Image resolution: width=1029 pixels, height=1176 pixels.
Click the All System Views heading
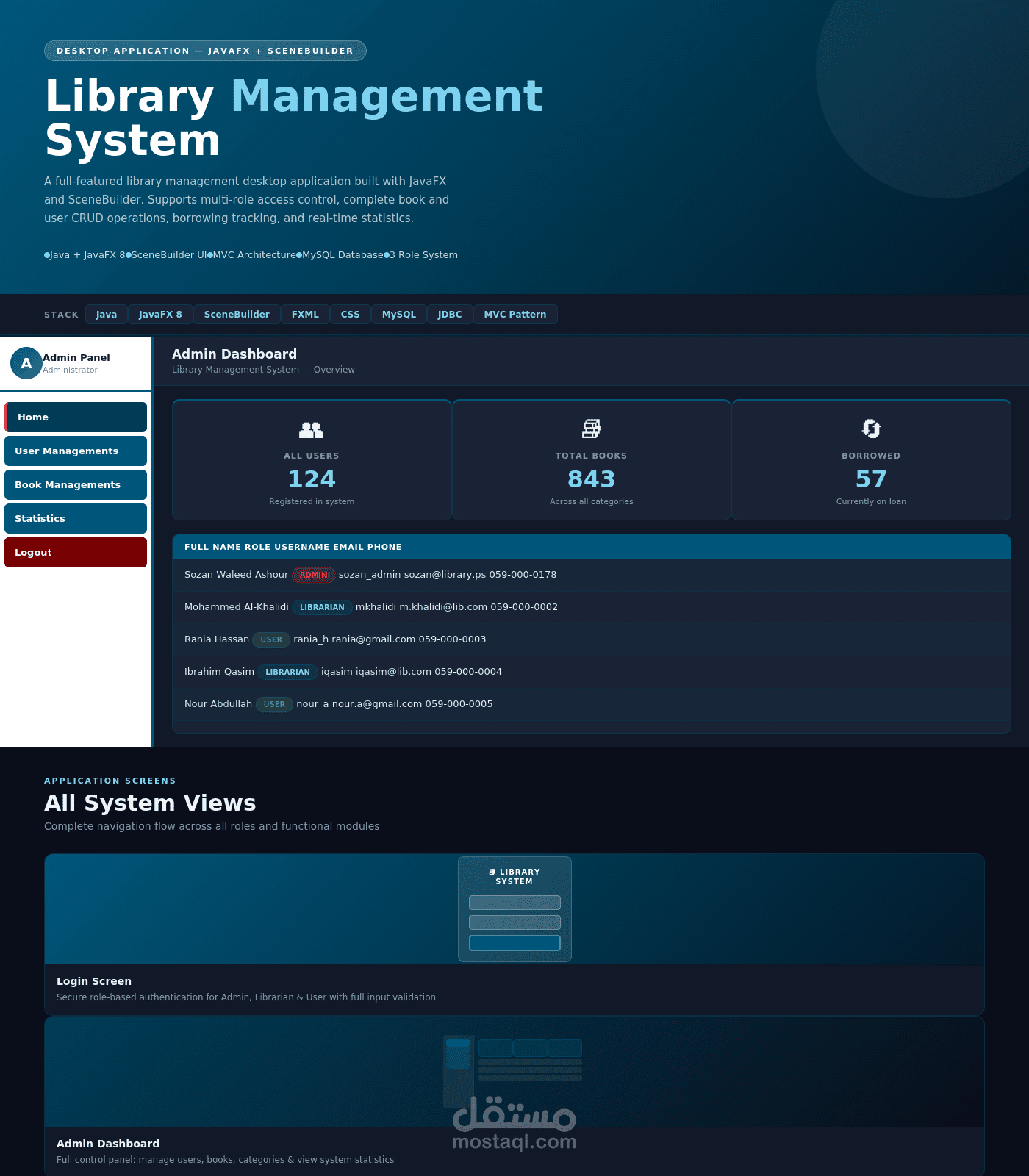[x=150, y=803]
